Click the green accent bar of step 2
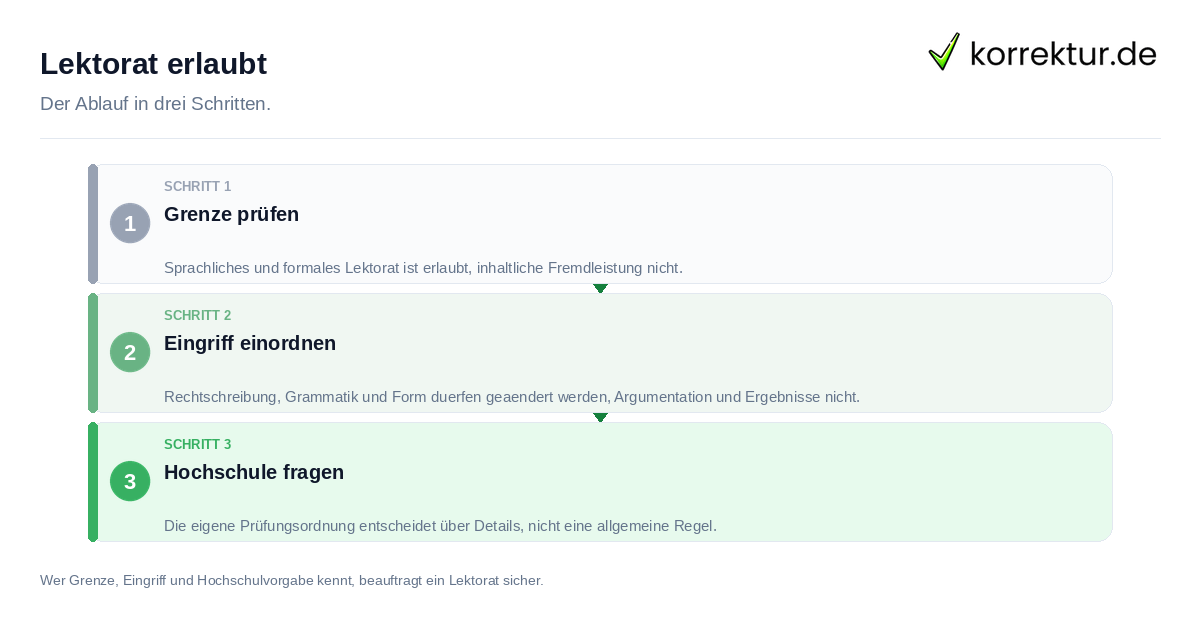The height and width of the screenshot is (630, 1200). (x=93, y=353)
